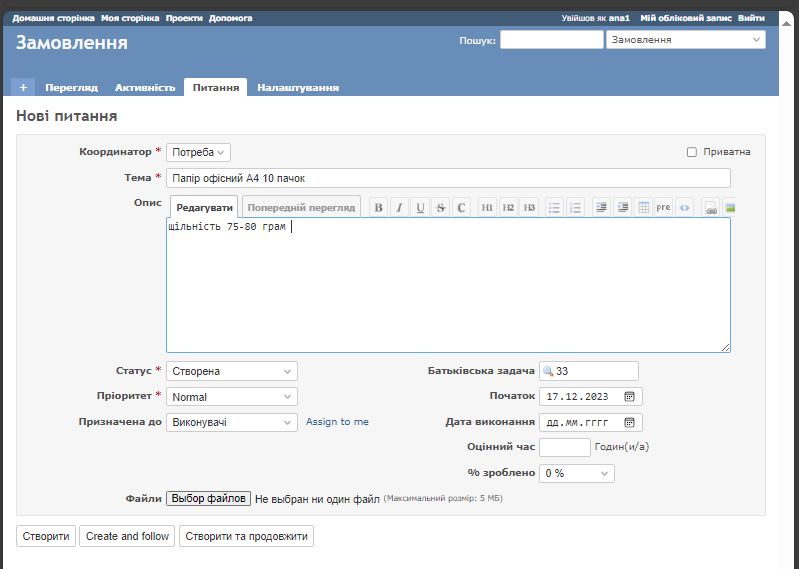Click the Выбор файлов file button
This screenshot has height=569, width=799.
(208, 498)
